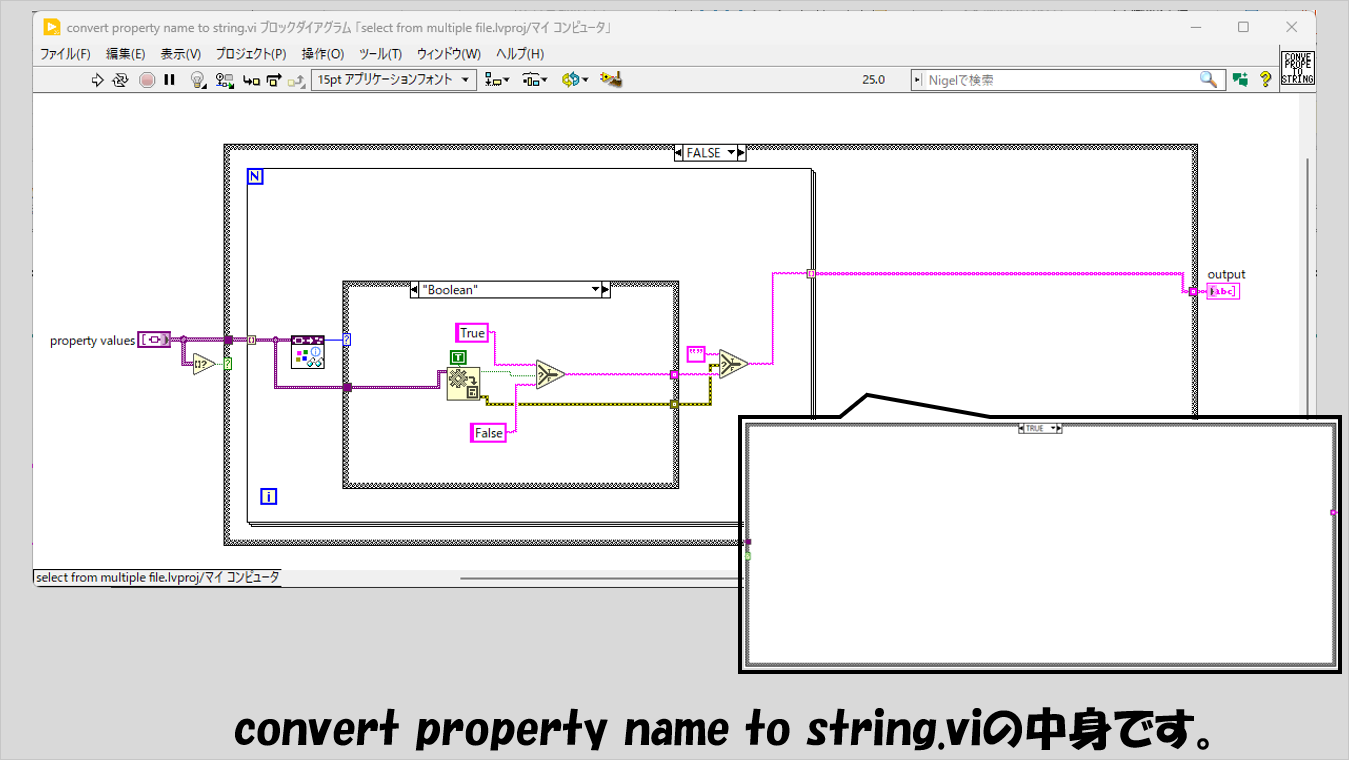Select the property values array terminal
Screen dimensions: 1349x760
pos(155,340)
